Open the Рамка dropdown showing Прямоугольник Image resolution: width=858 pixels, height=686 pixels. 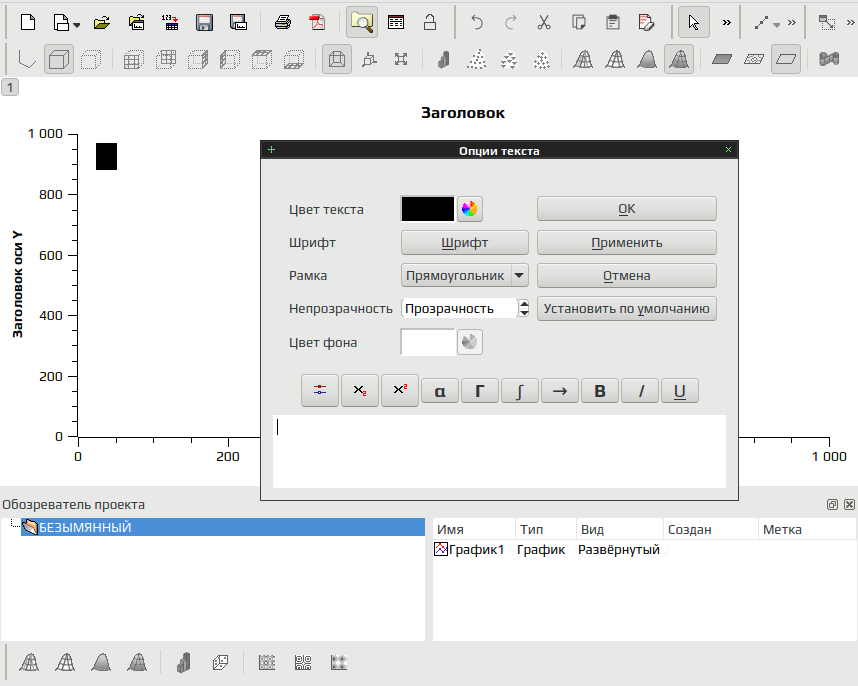point(465,276)
